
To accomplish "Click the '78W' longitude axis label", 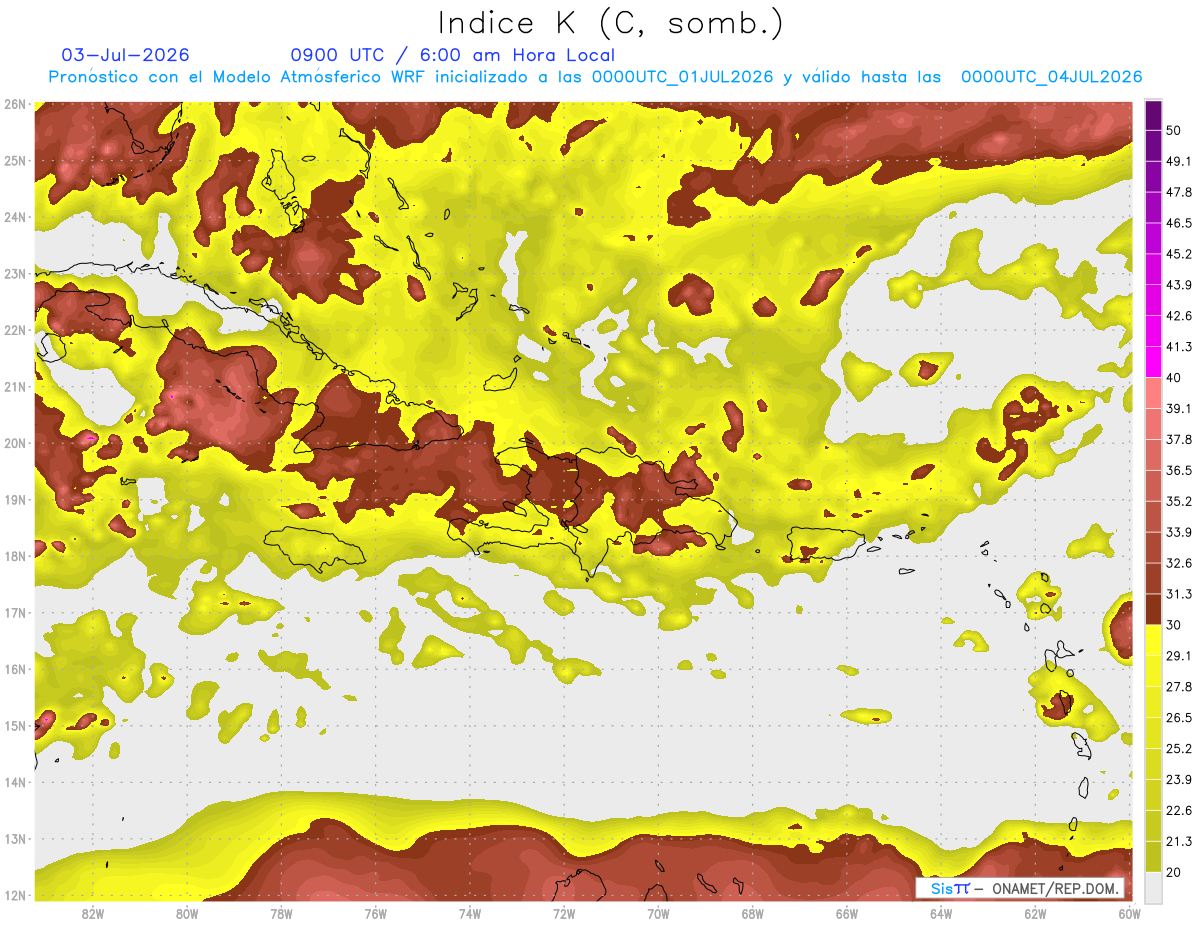I will coord(281,914).
